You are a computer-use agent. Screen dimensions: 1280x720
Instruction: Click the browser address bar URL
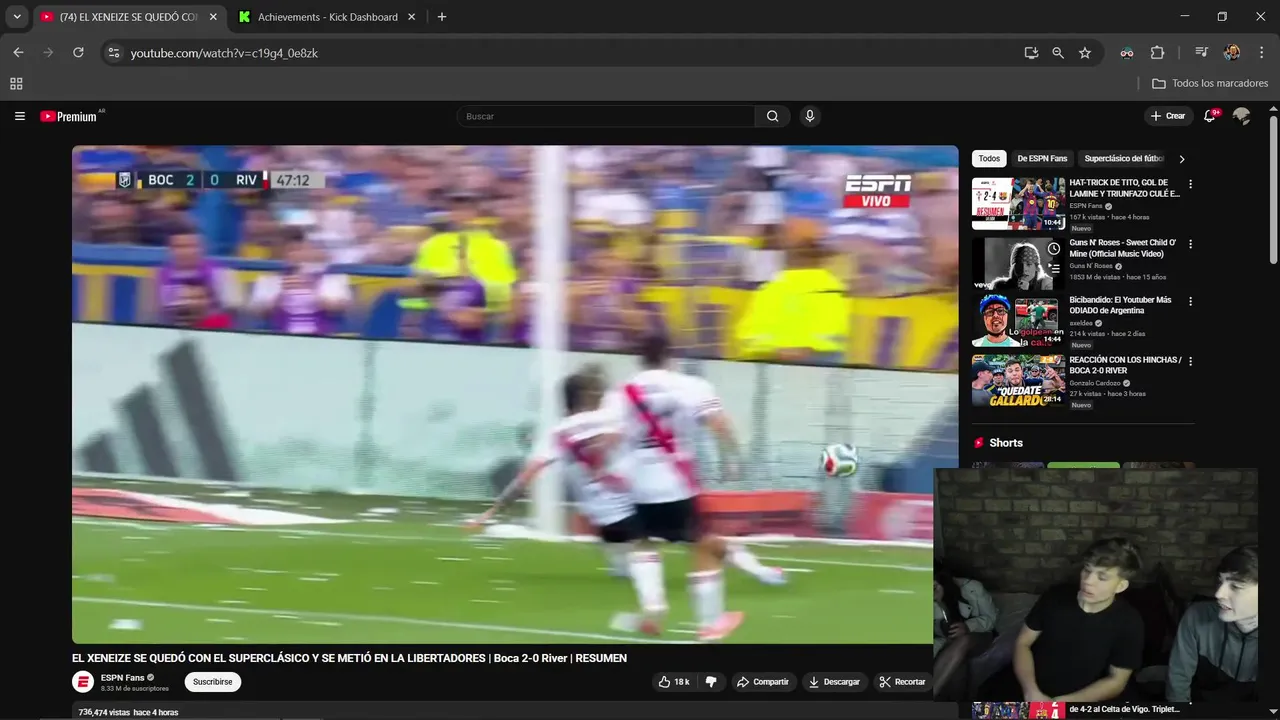pyautogui.click(x=224, y=53)
